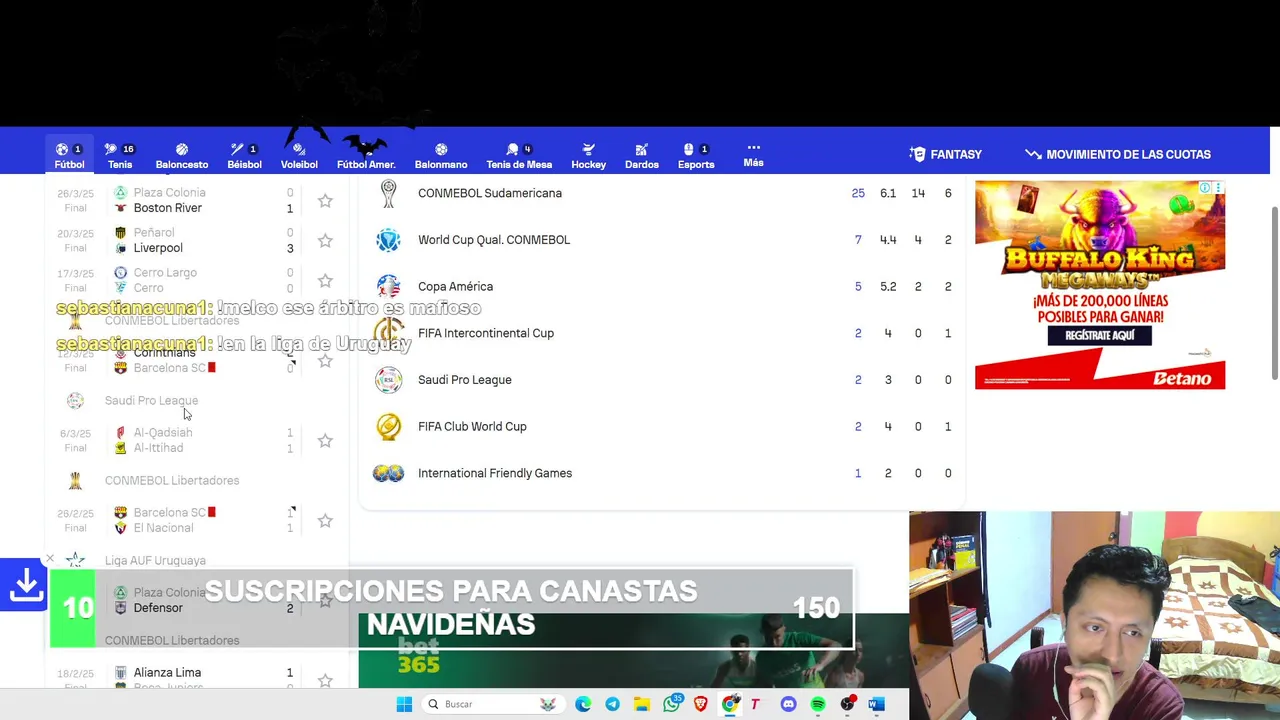Close the left-side overlay with the X
The image size is (1280, 720).
tap(50, 559)
